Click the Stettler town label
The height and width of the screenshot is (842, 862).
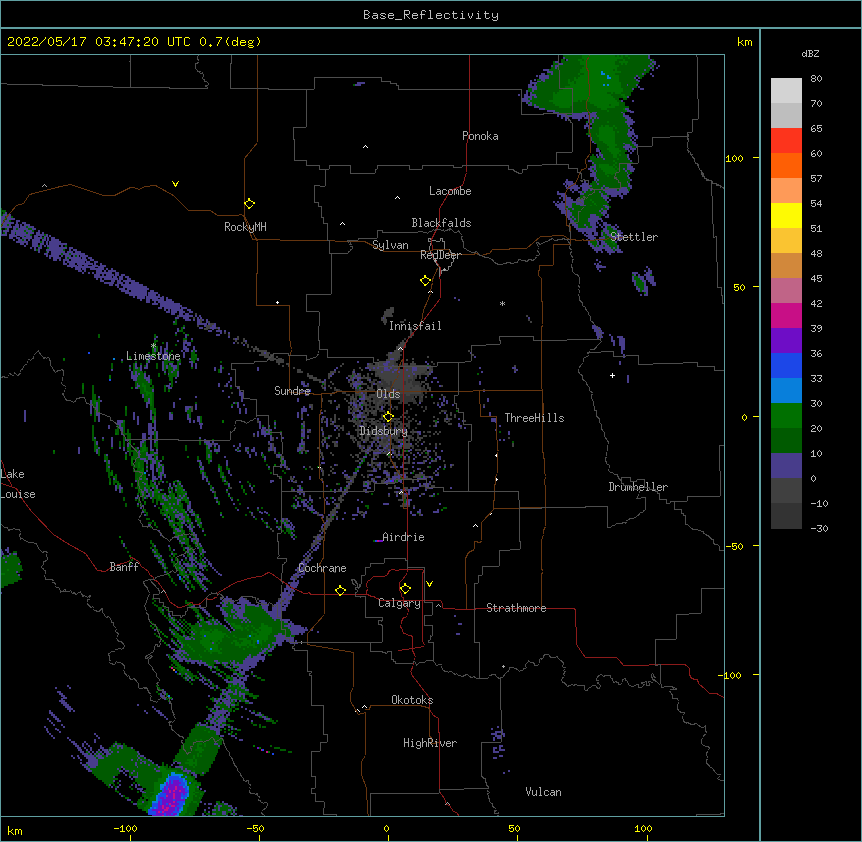pyautogui.click(x=634, y=237)
